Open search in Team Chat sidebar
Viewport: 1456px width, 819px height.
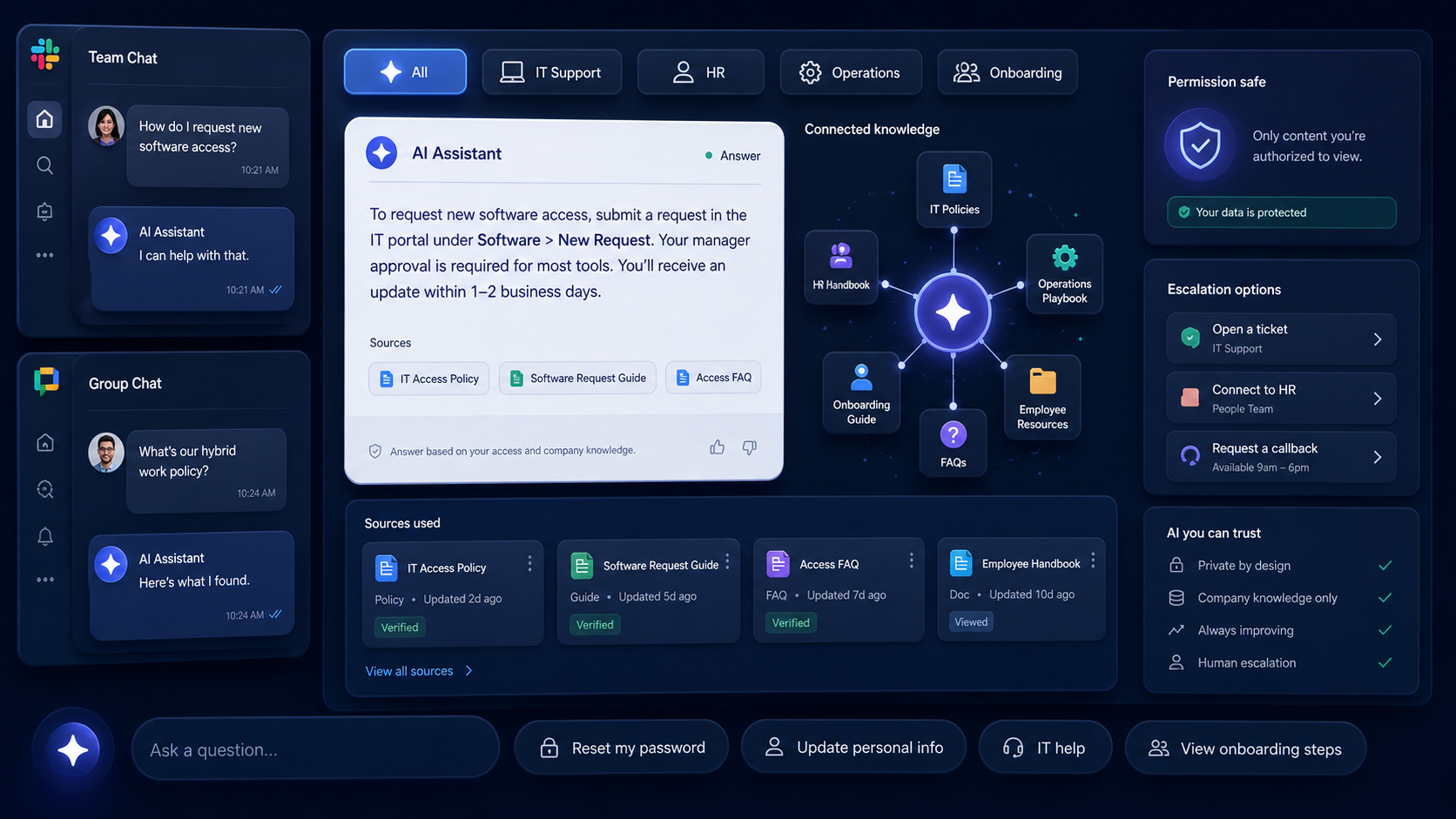tap(44, 165)
